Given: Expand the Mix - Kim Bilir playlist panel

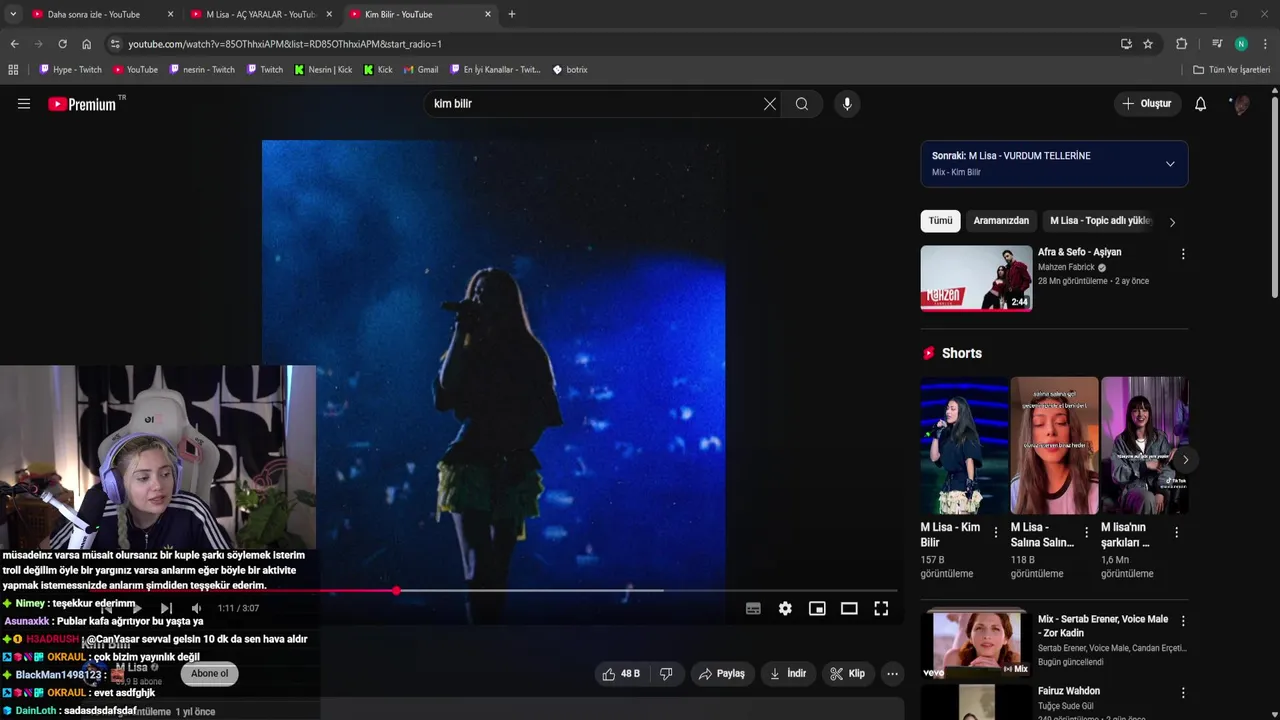Looking at the screenshot, I should (x=1170, y=164).
